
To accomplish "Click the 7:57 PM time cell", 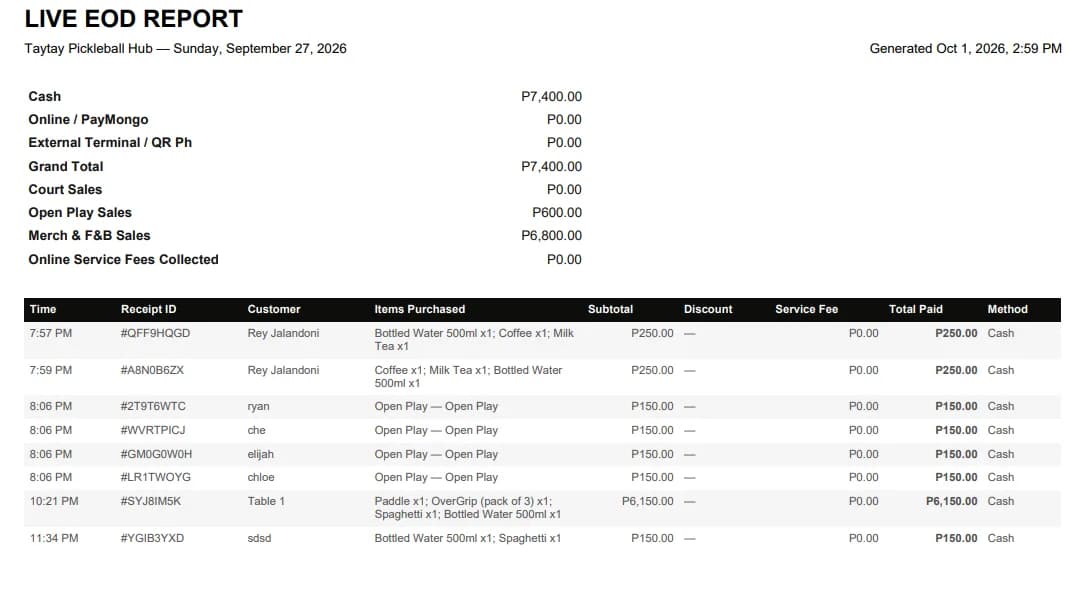I will coord(51,333).
